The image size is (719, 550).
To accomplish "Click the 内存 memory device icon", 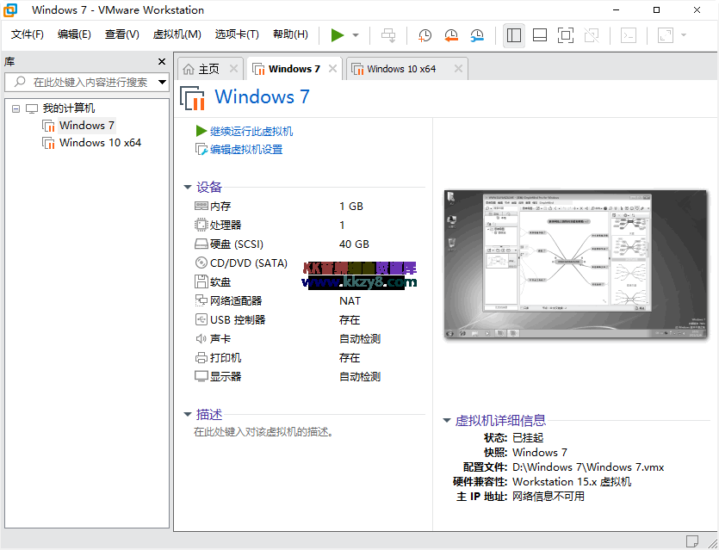I will [201, 206].
